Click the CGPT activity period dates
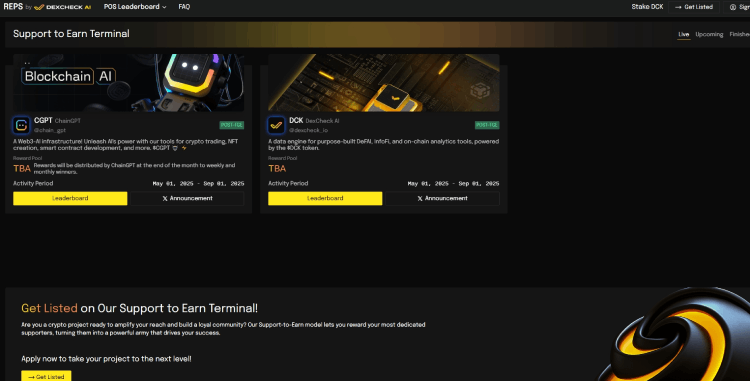Viewport: 750px width, 381px height. pos(198,184)
